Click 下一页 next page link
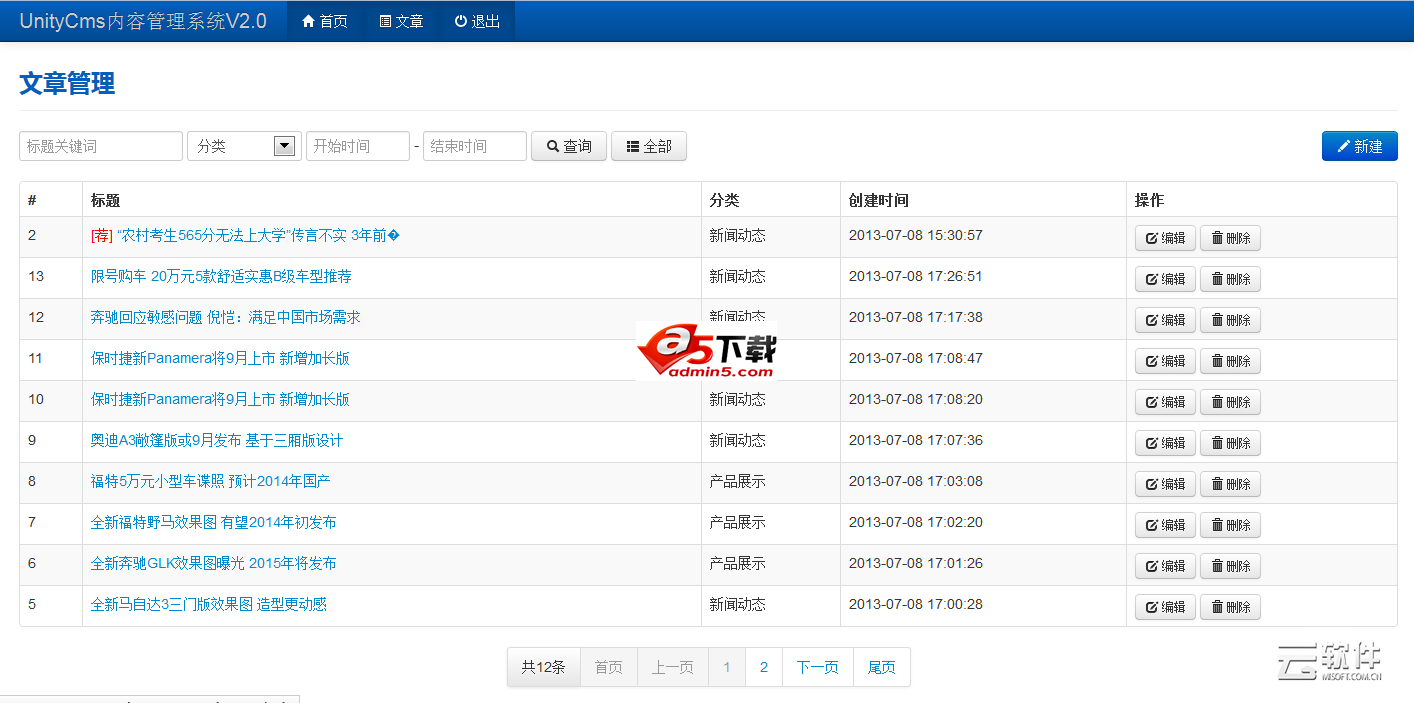1414x703 pixels. click(x=818, y=667)
